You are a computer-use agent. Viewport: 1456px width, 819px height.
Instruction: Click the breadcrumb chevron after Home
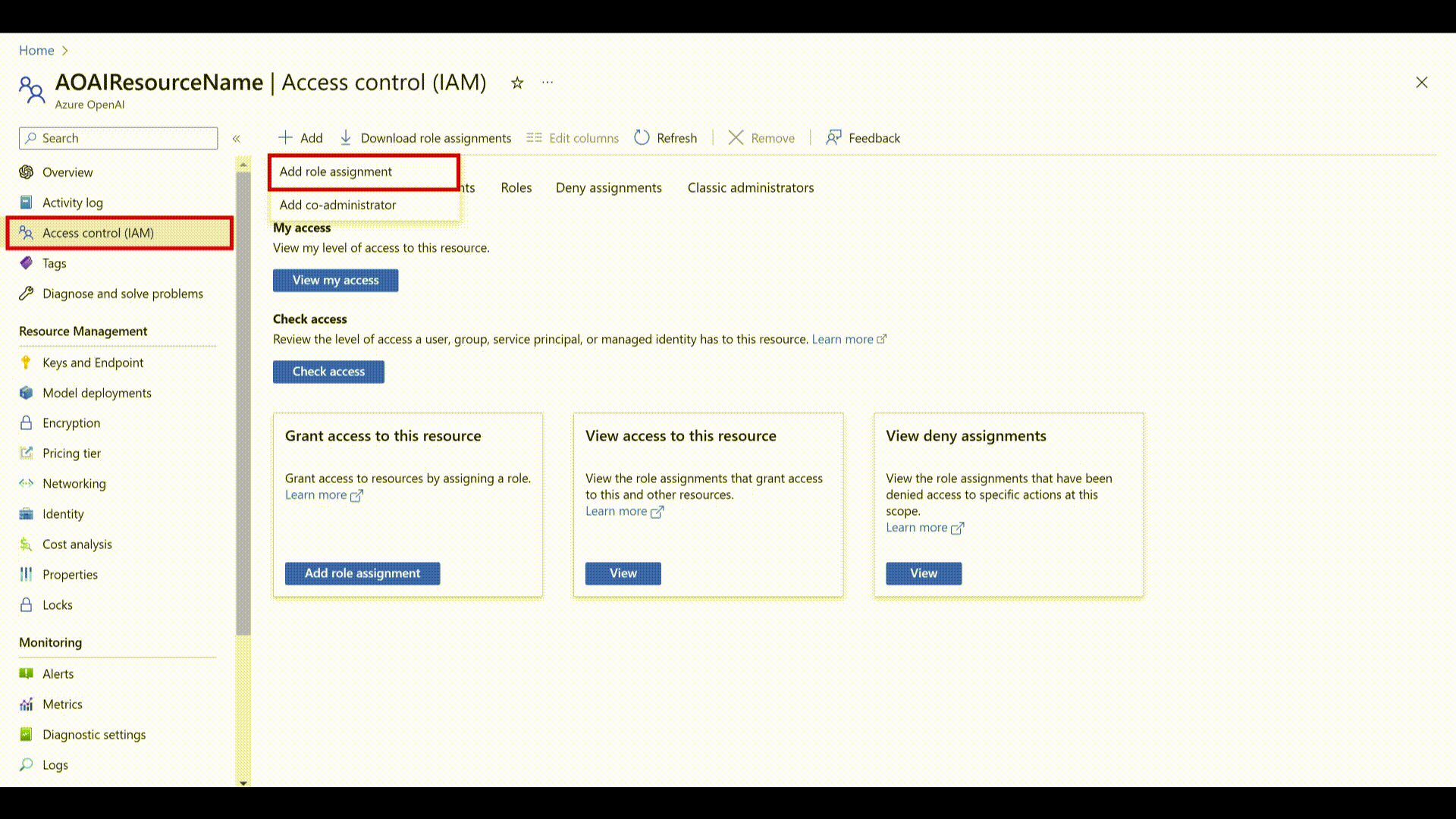pos(64,51)
